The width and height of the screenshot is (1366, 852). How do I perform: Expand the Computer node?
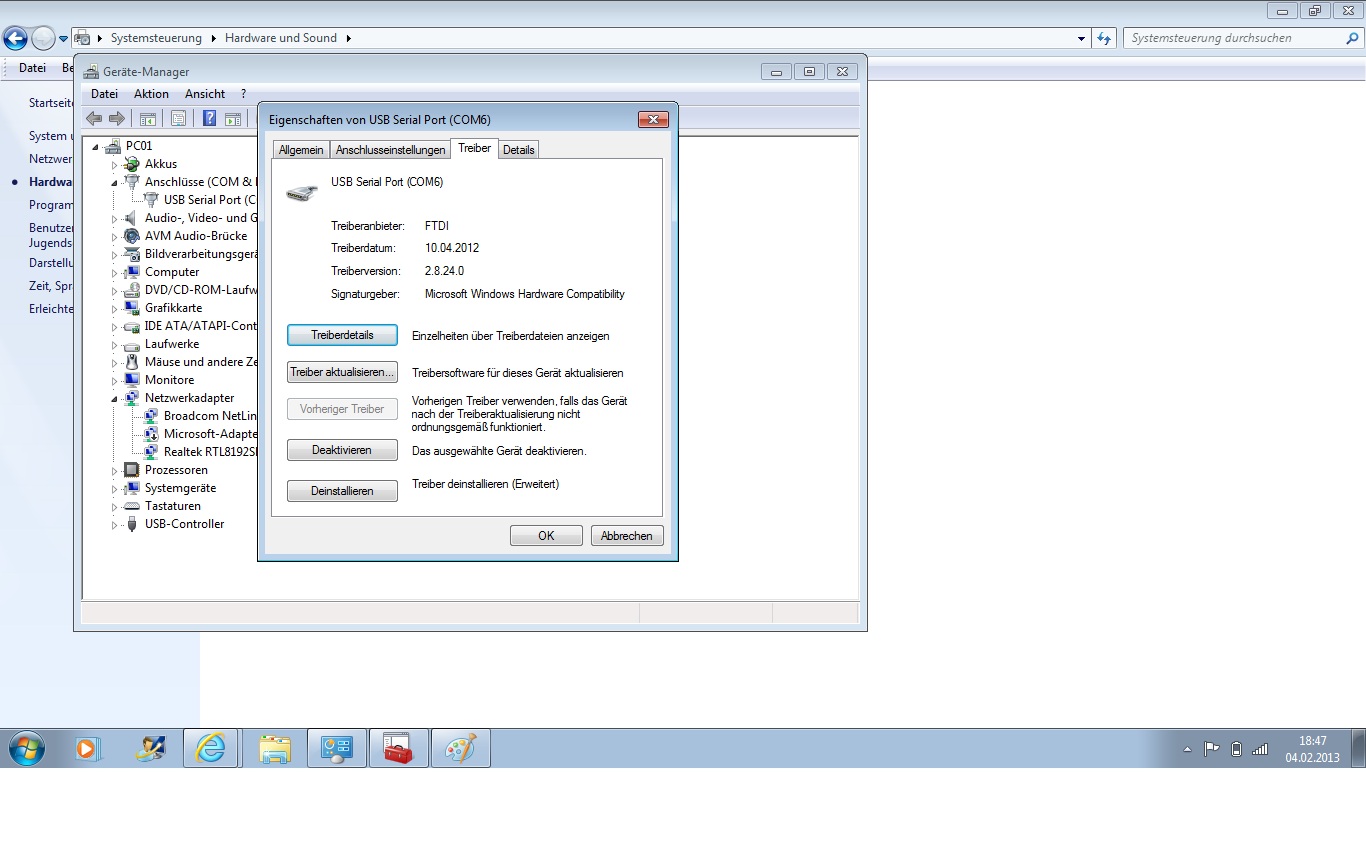click(114, 272)
